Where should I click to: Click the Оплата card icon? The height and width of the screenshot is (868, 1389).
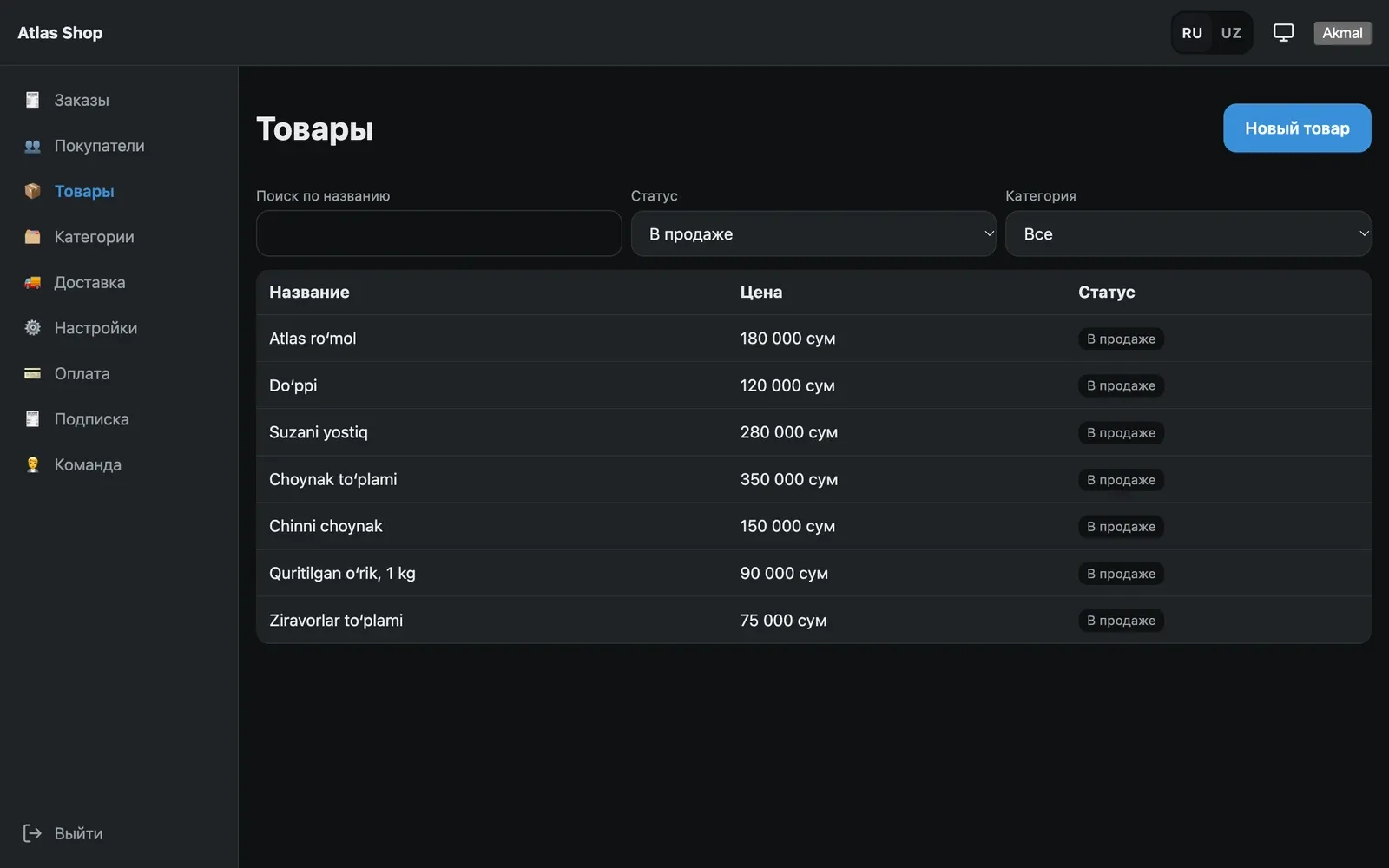pos(32,373)
